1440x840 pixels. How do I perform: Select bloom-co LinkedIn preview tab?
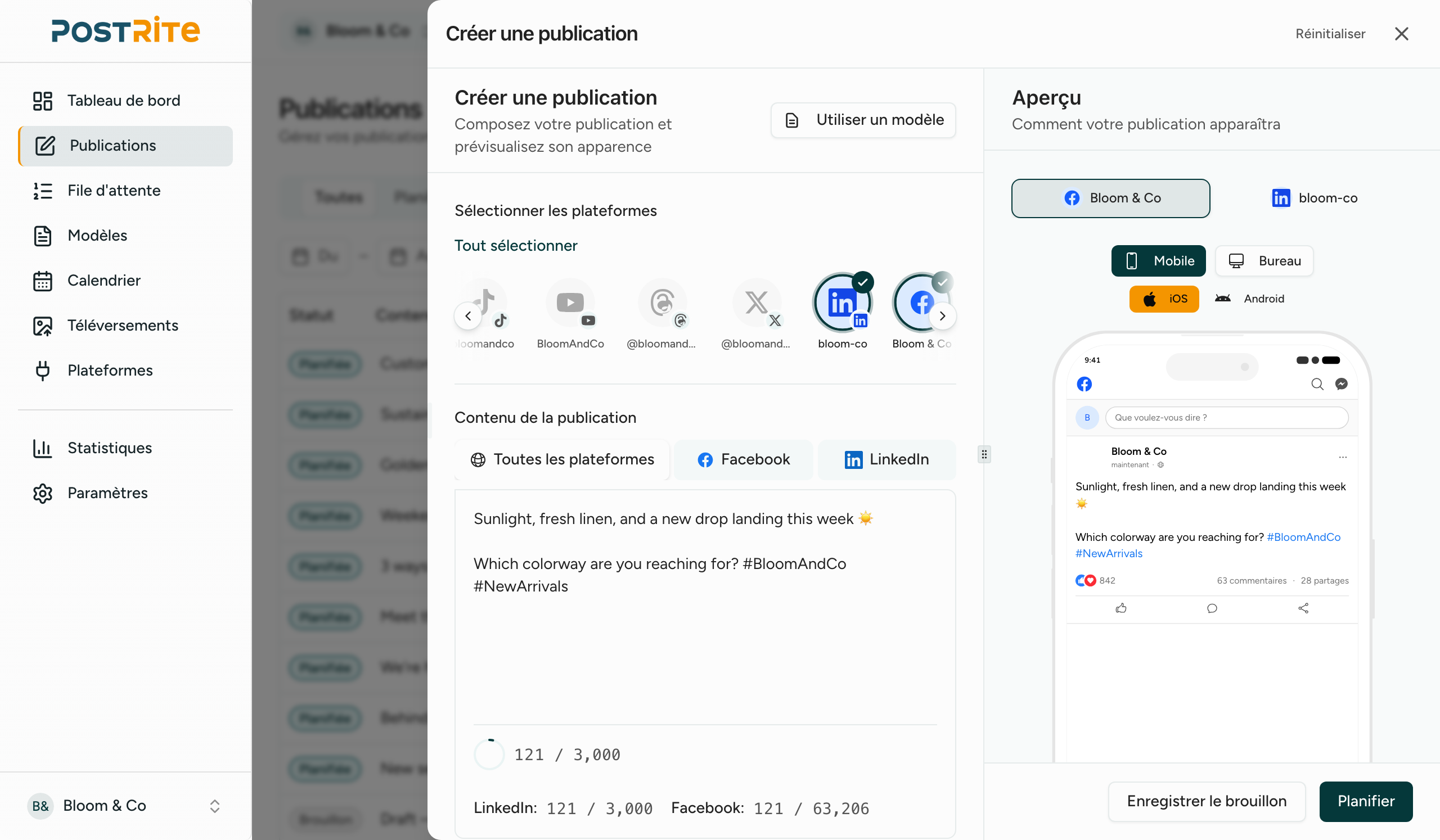click(x=1315, y=198)
